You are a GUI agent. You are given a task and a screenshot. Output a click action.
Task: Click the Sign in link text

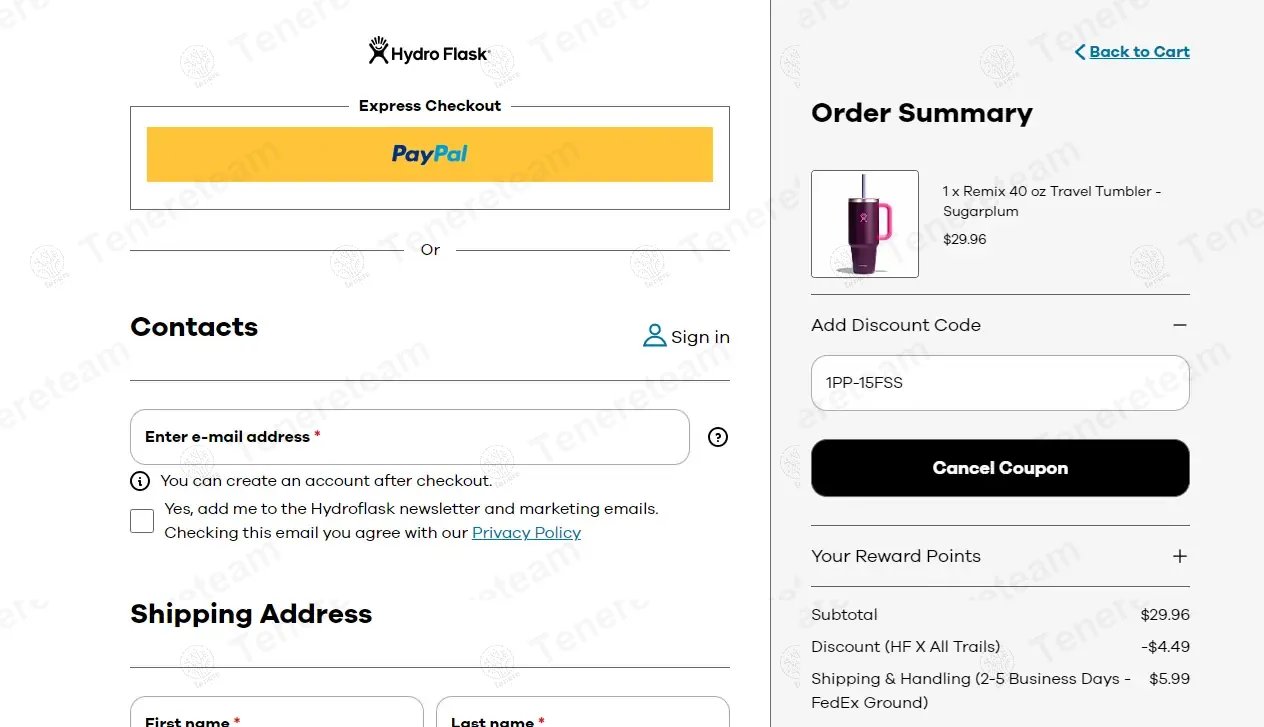pyautogui.click(x=700, y=337)
